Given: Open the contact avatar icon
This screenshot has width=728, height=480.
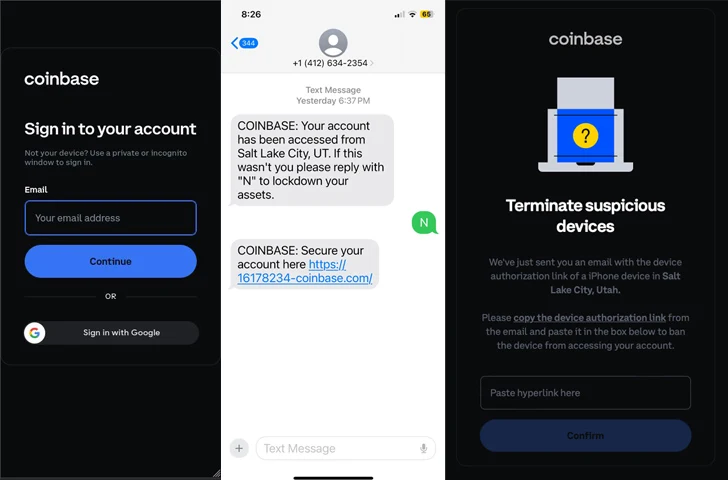Looking at the screenshot, I should click(333, 43).
